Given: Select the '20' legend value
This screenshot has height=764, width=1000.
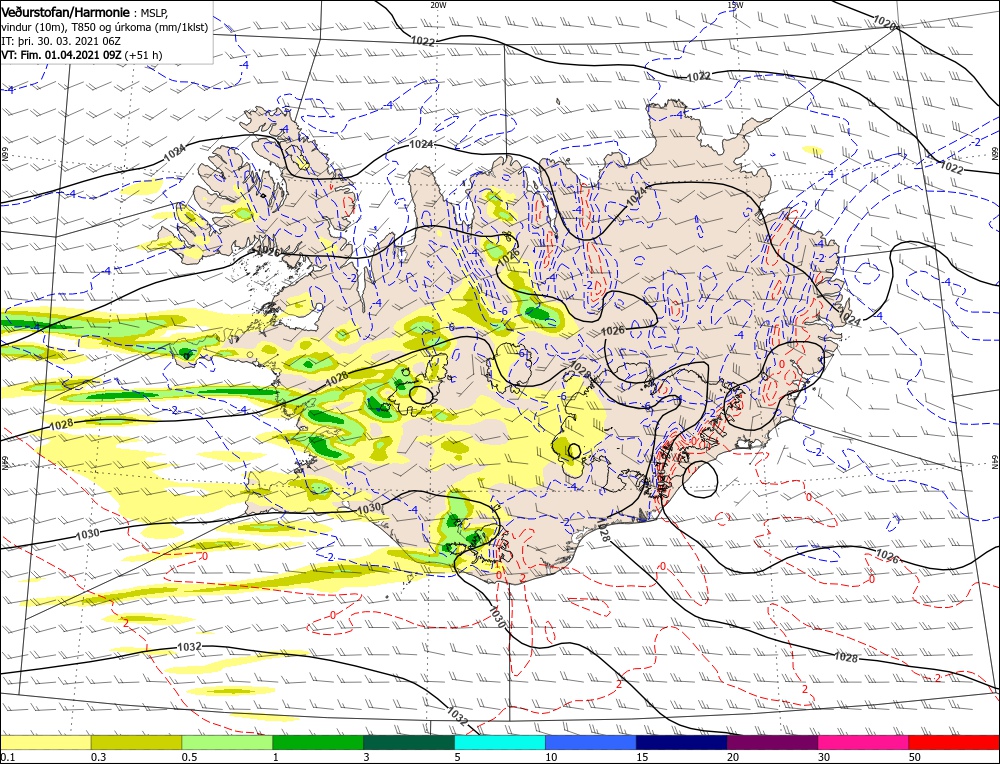Looking at the screenshot, I should tap(733, 757).
